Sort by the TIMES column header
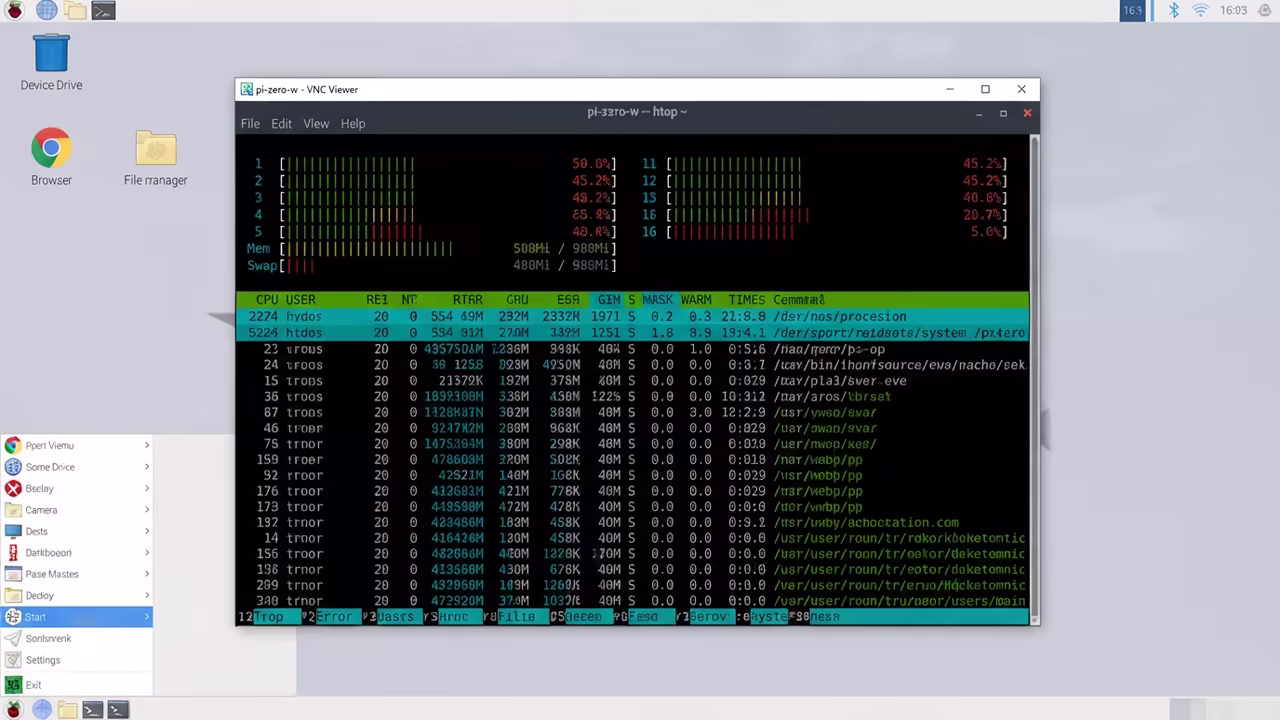 tap(747, 299)
